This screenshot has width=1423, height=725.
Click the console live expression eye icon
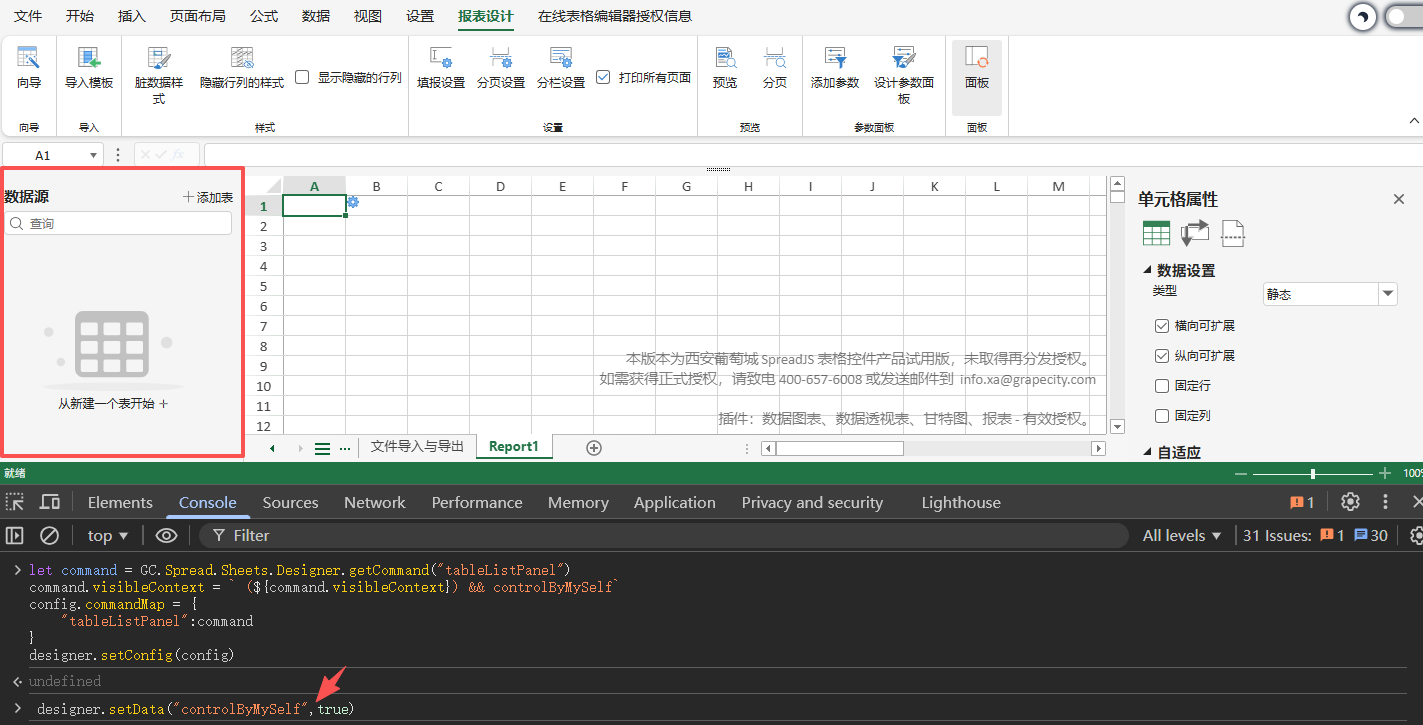[166, 535]
